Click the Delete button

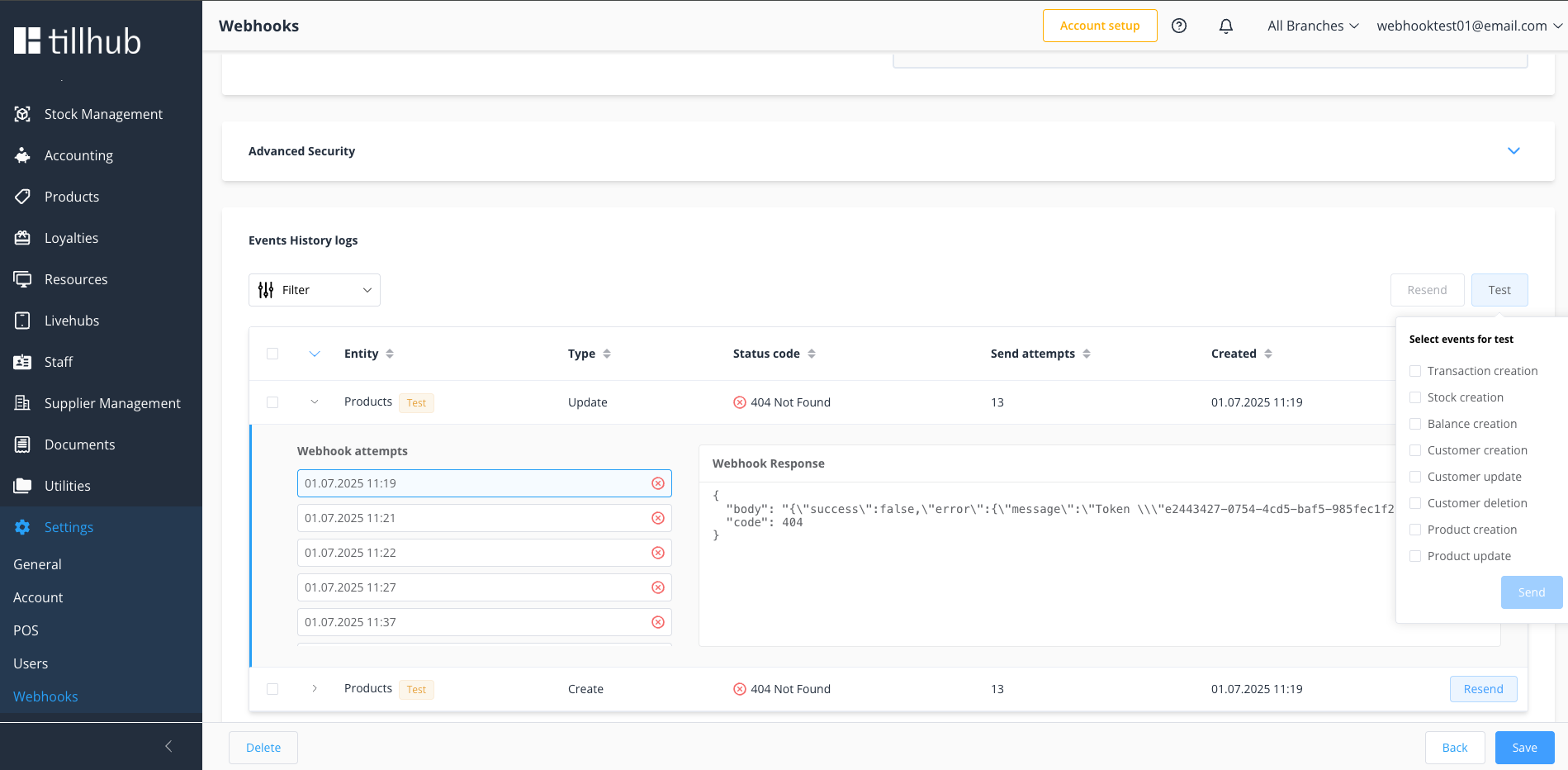(263, 748)
